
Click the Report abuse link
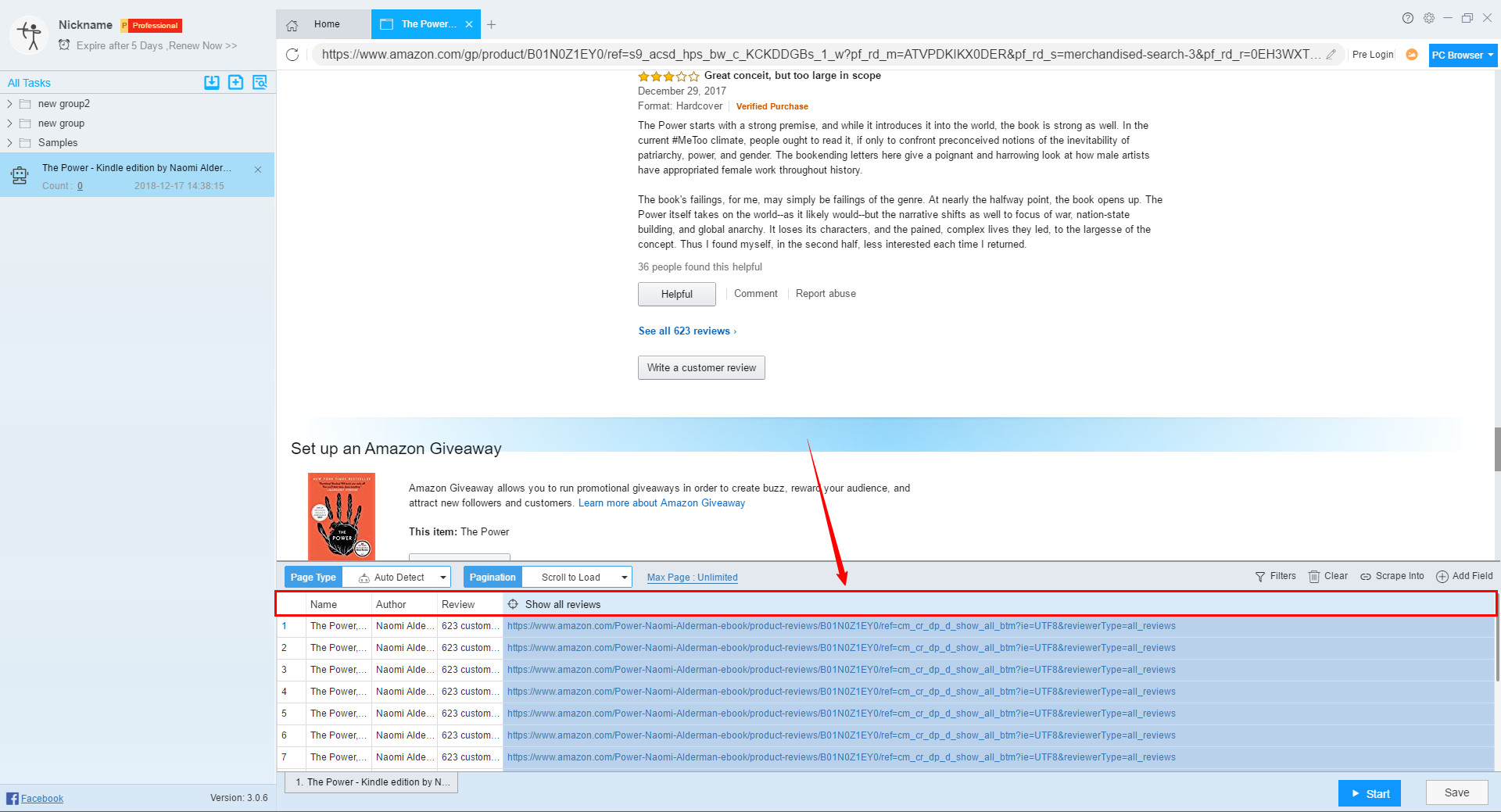tap(826, 294)
